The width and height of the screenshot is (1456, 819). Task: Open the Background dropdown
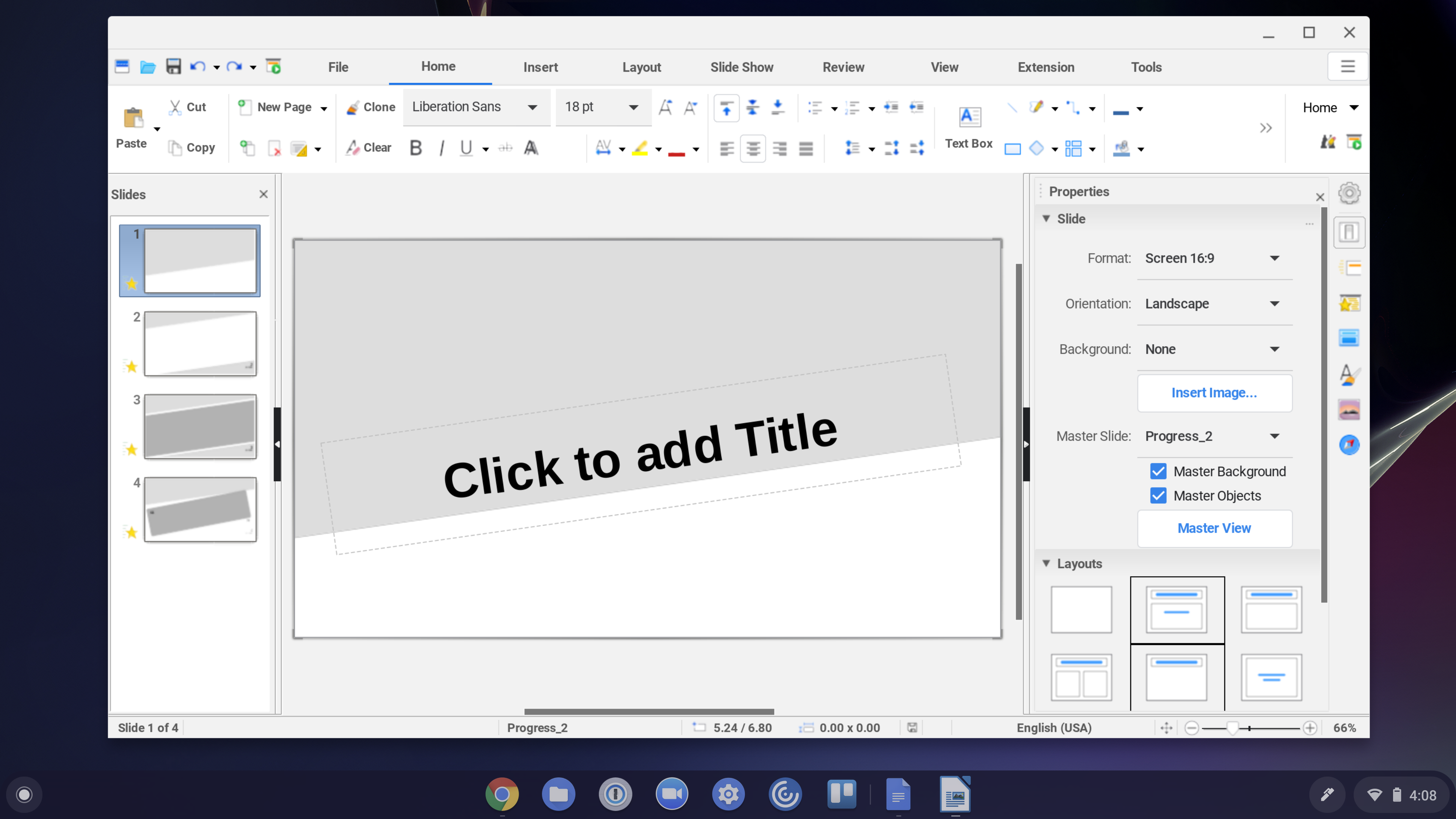point(1214,349)
